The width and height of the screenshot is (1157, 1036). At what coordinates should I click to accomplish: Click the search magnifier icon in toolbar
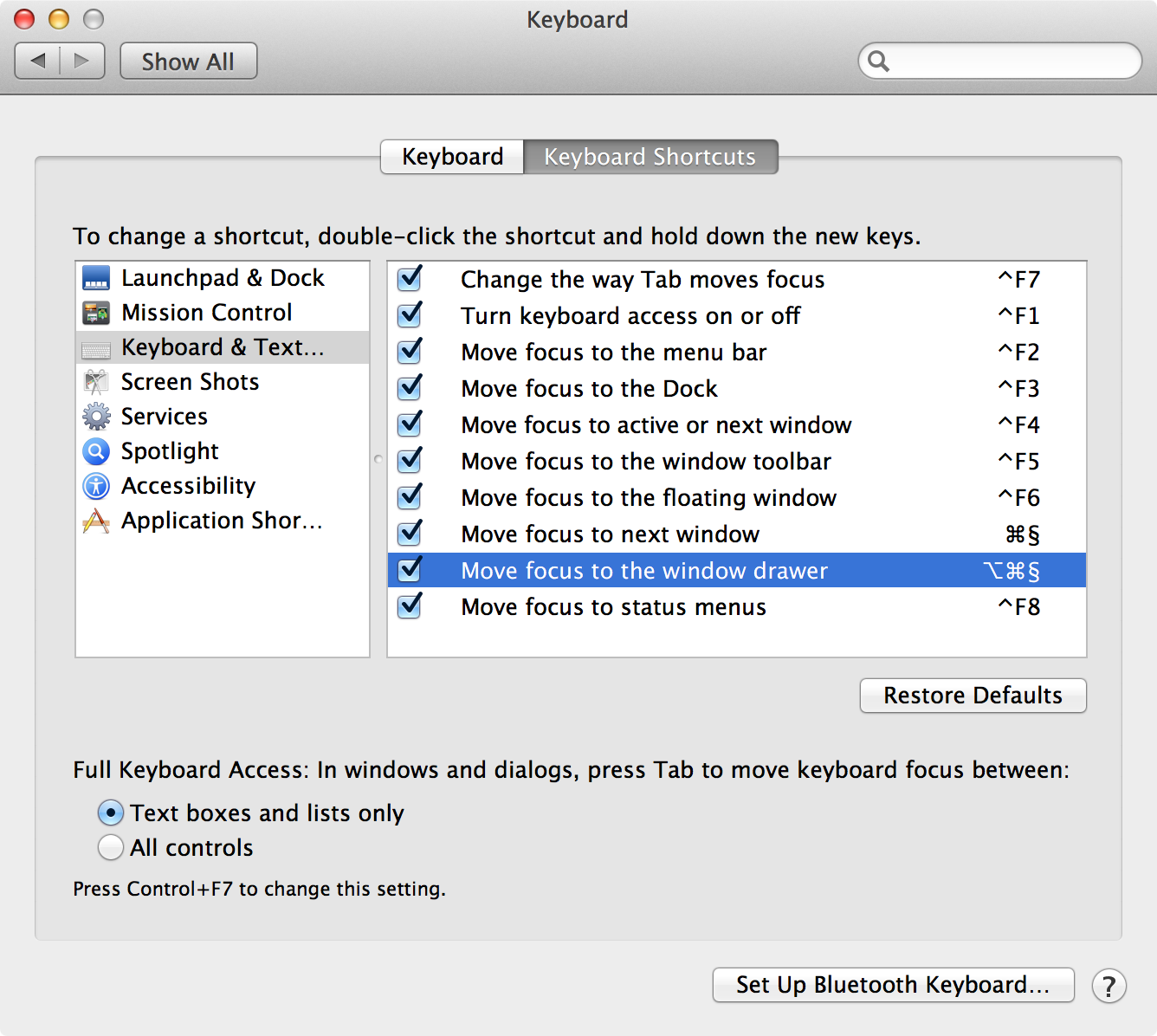[x=878, y=62]
